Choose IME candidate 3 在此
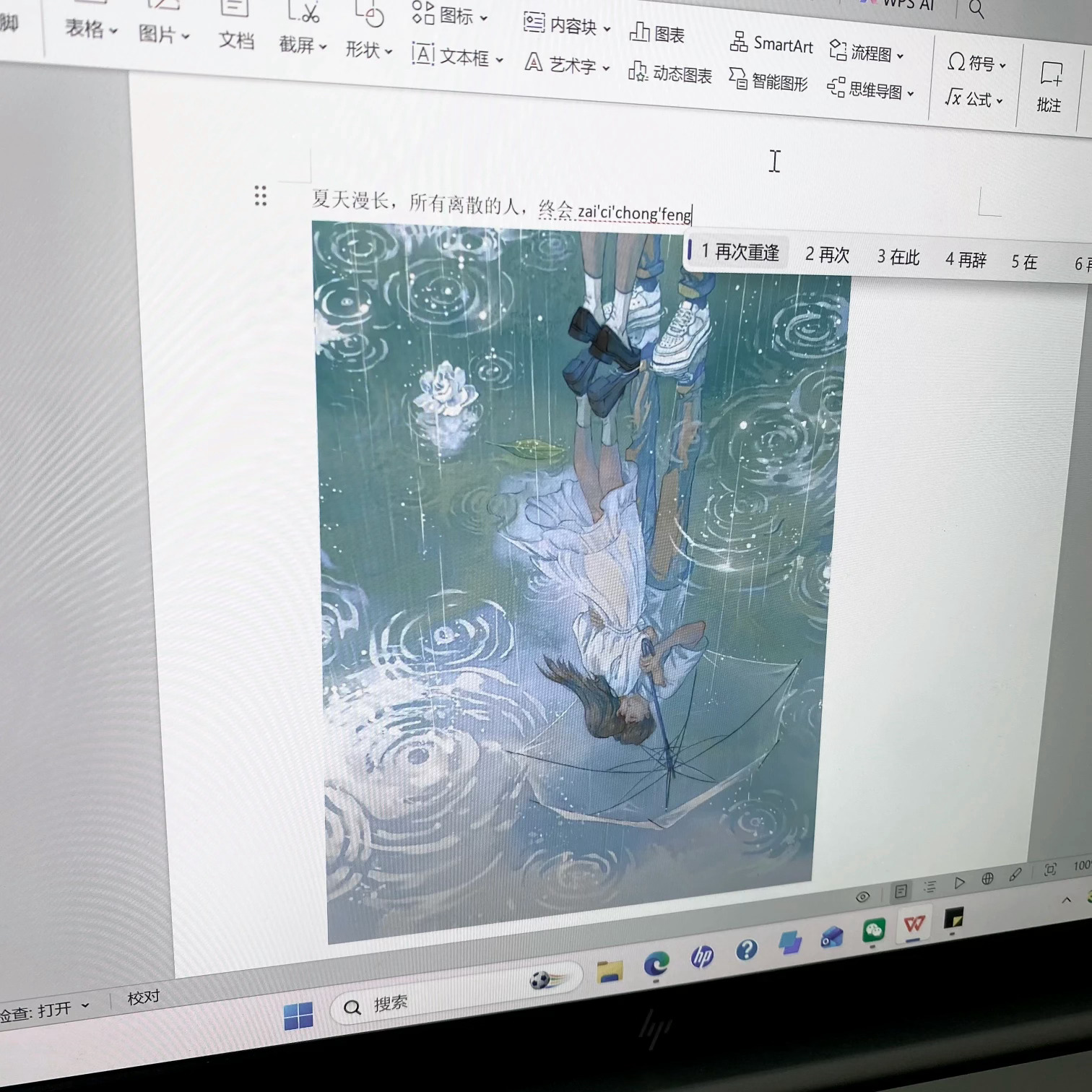Image resolution: width=1092 pixels, height=1092 pixels. coord(899,257)
